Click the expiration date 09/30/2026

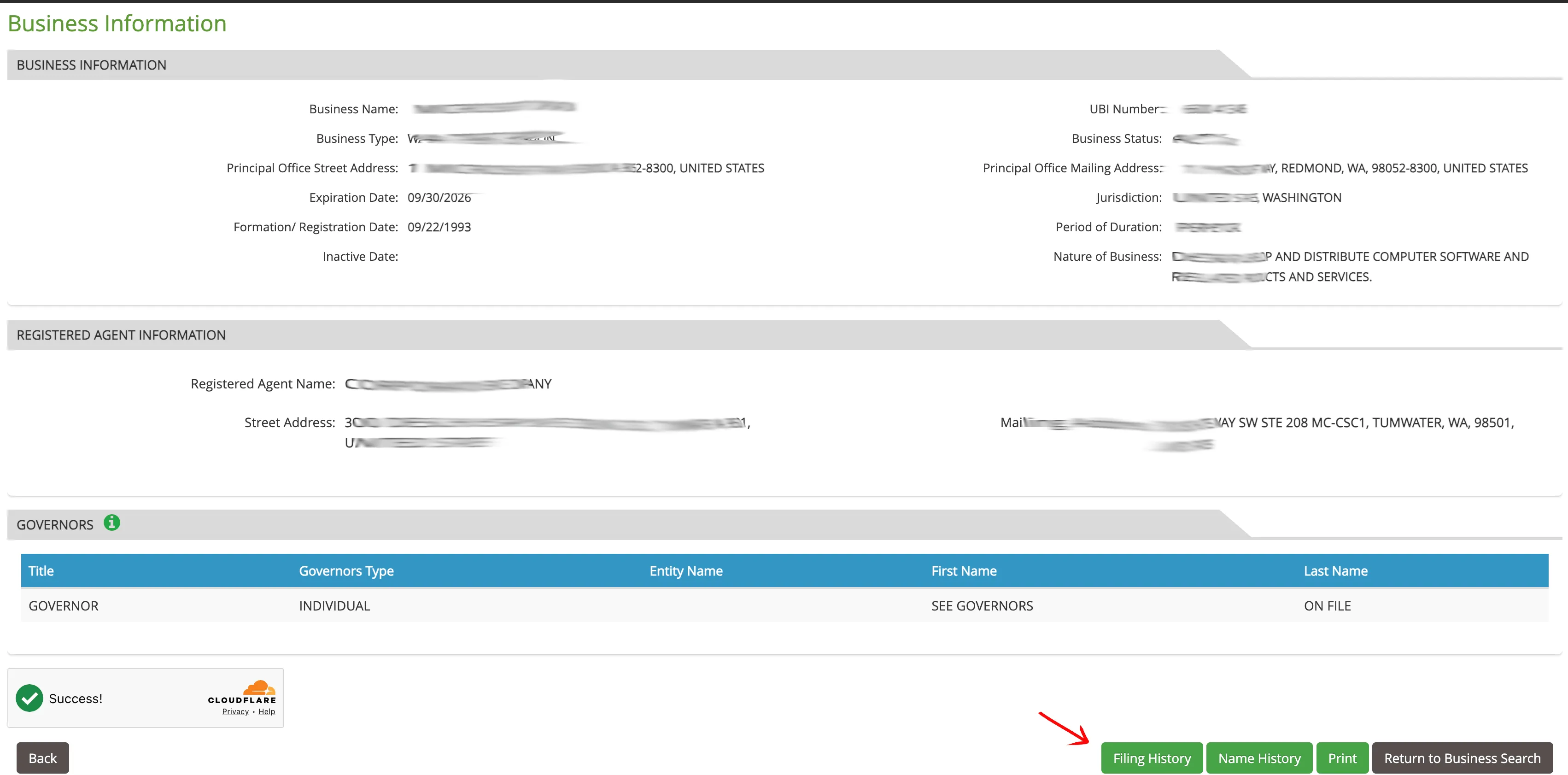point(439,198)
